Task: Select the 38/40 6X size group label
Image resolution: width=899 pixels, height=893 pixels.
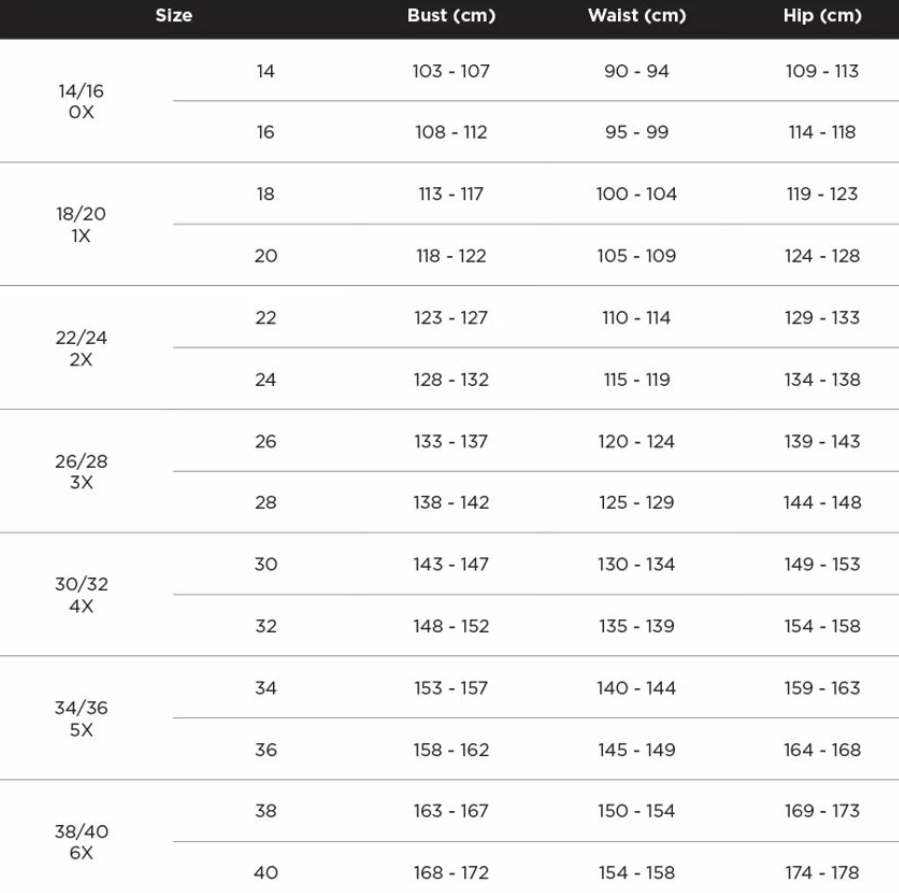Action: 81,842
